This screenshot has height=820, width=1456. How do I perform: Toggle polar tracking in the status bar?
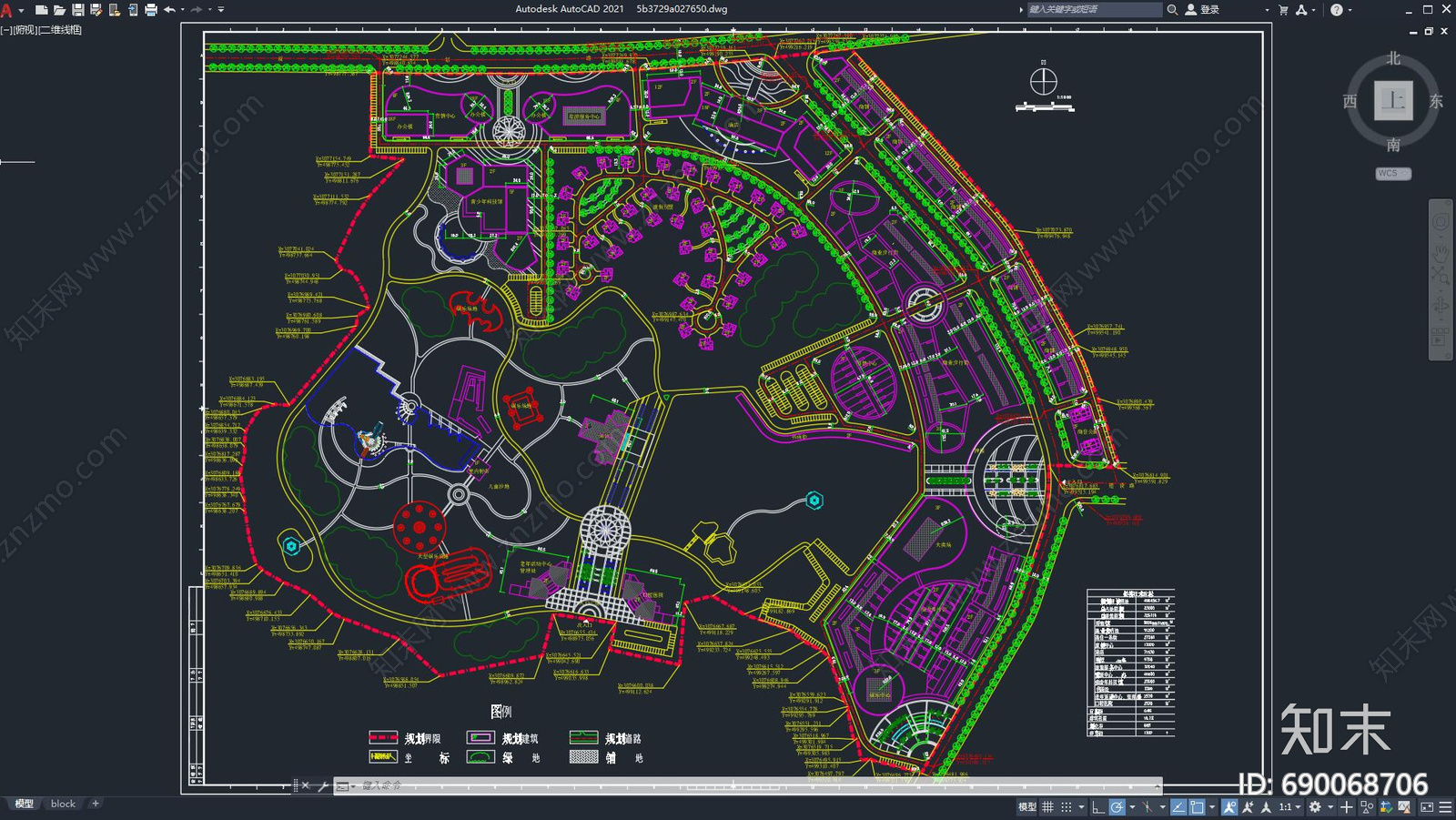click(1117, 807)
